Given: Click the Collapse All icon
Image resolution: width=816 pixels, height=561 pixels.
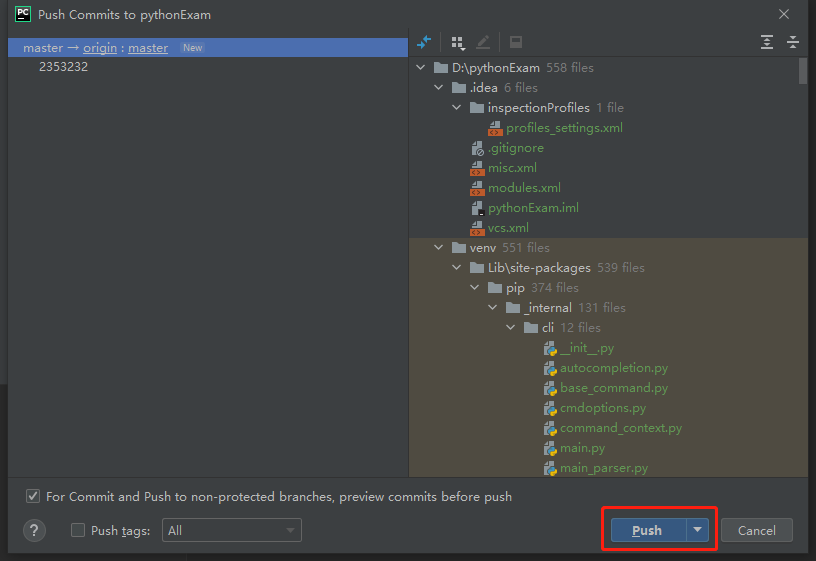Looking at the screenshot, I should click(793, 42).
